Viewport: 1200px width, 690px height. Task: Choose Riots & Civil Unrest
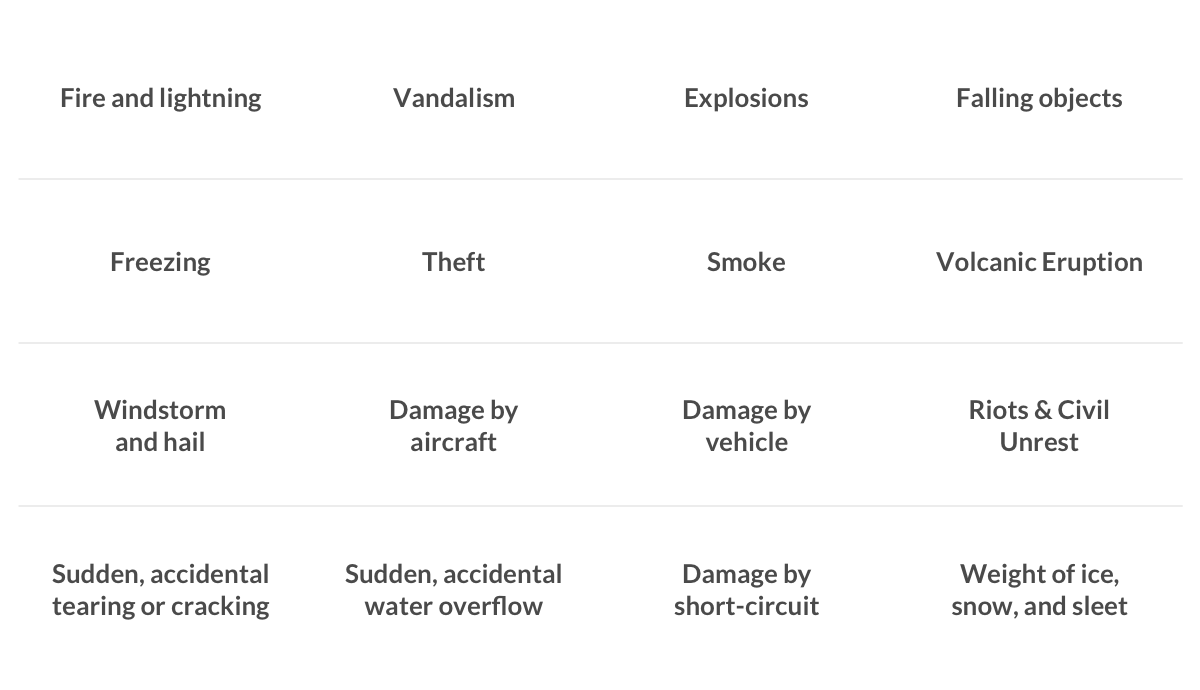[x=1039, y=426]
